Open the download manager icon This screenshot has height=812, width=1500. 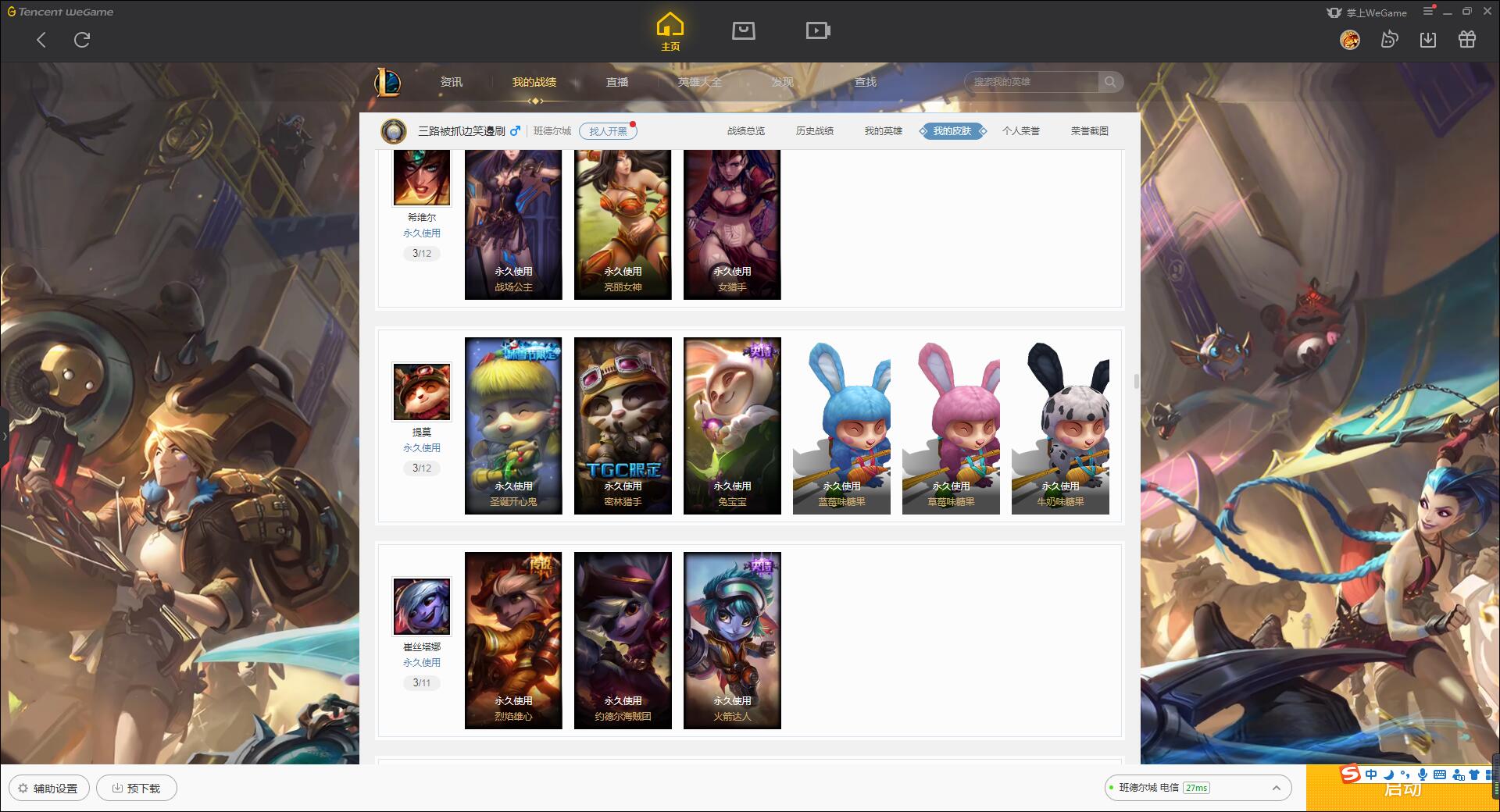tap(1428, 39)
